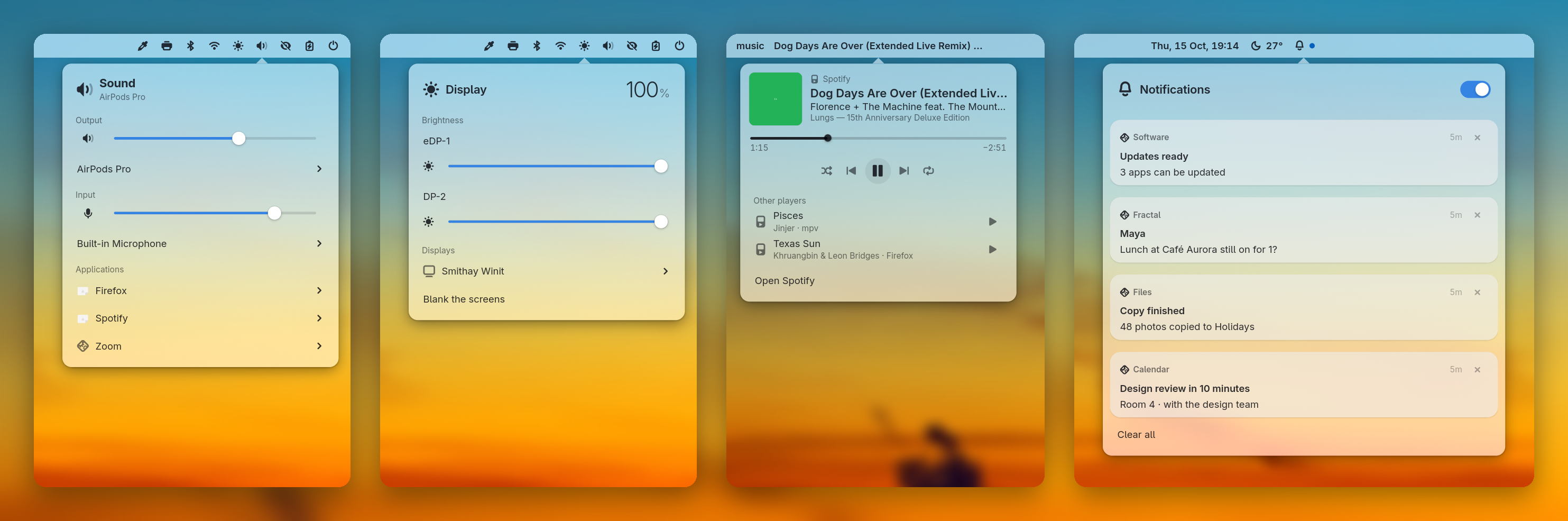Screen dimensions: 1568x521
Task: Play Pisces in the mpv player
Action: (992, 222)
